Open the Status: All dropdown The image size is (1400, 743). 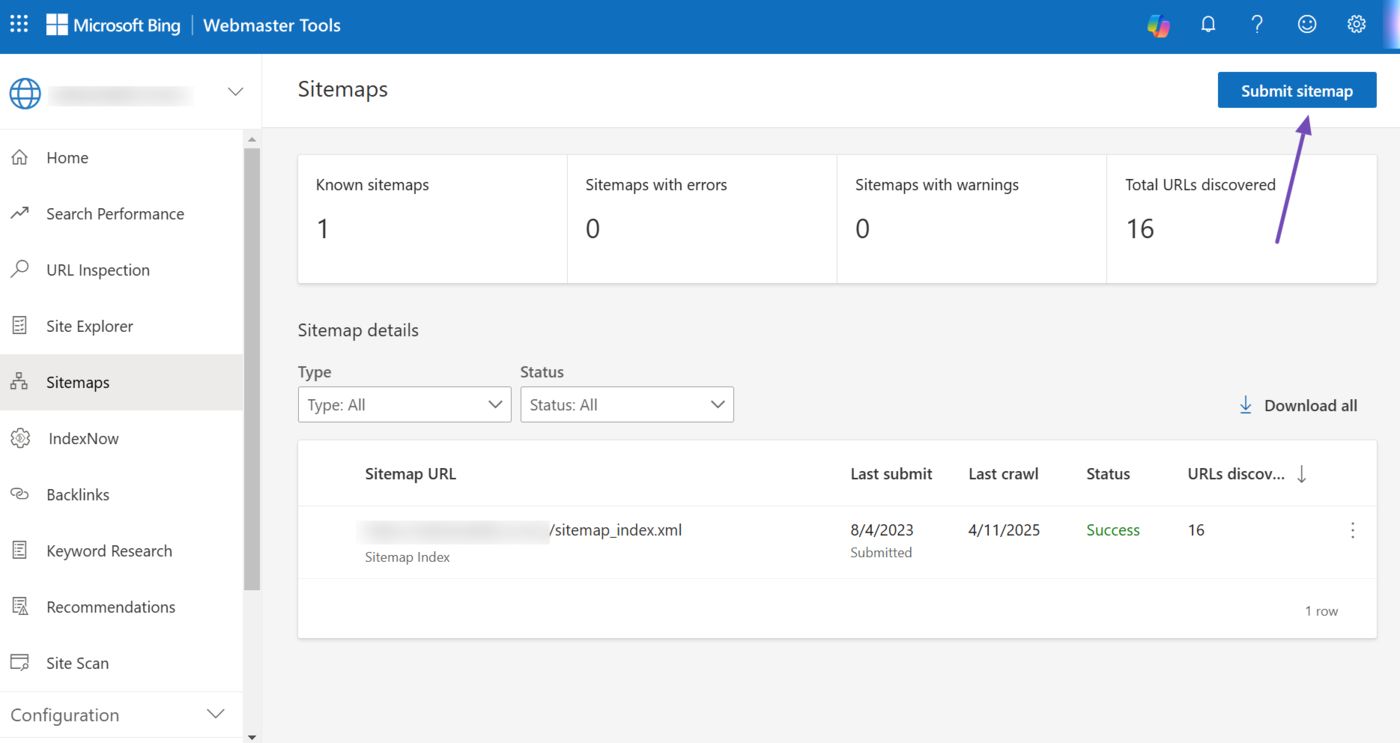tap(626, 405)
